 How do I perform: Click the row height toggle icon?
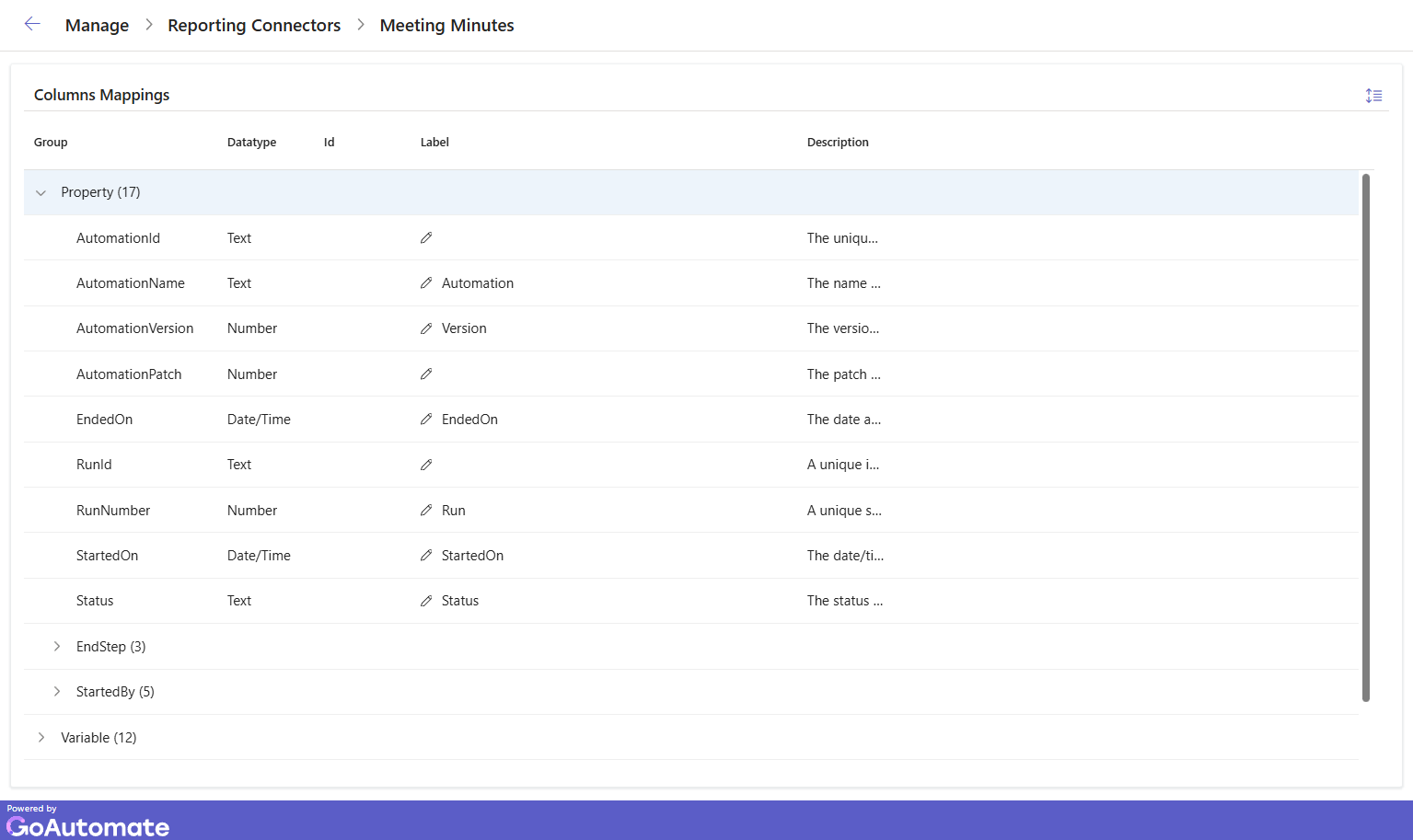(1373, 96)
